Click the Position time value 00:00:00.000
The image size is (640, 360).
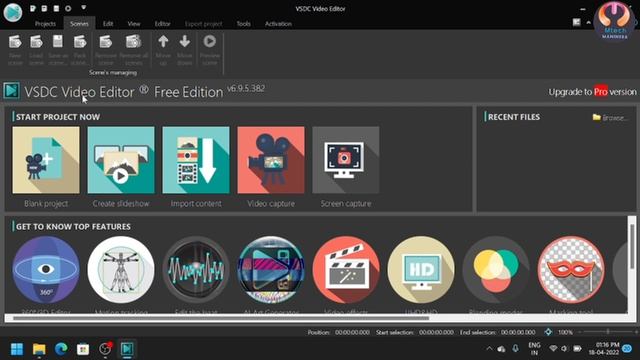[352, 332]
